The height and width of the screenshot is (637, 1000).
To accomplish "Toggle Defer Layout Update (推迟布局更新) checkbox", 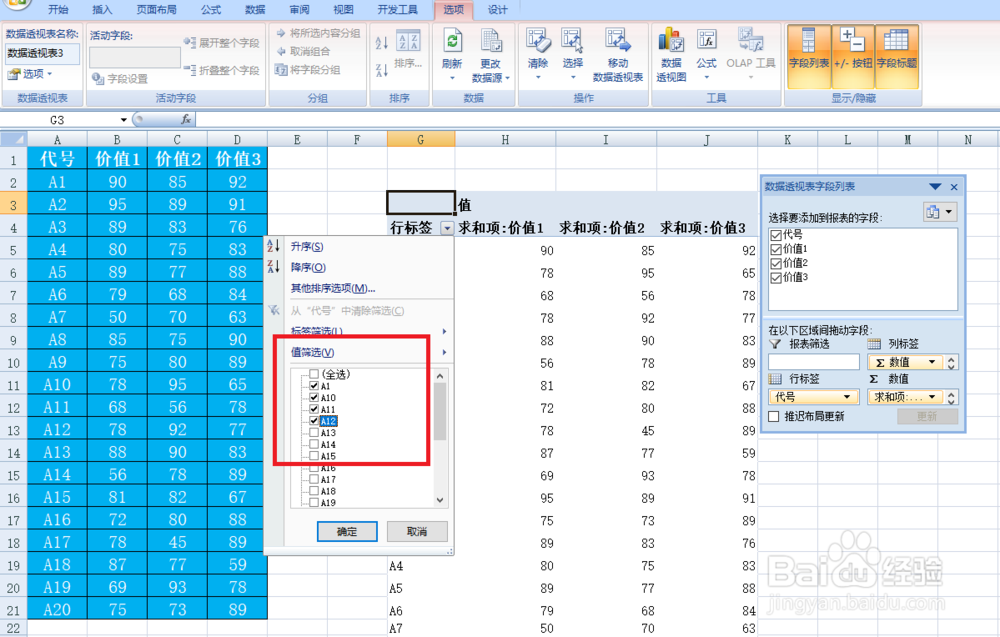I will [774, 416].
